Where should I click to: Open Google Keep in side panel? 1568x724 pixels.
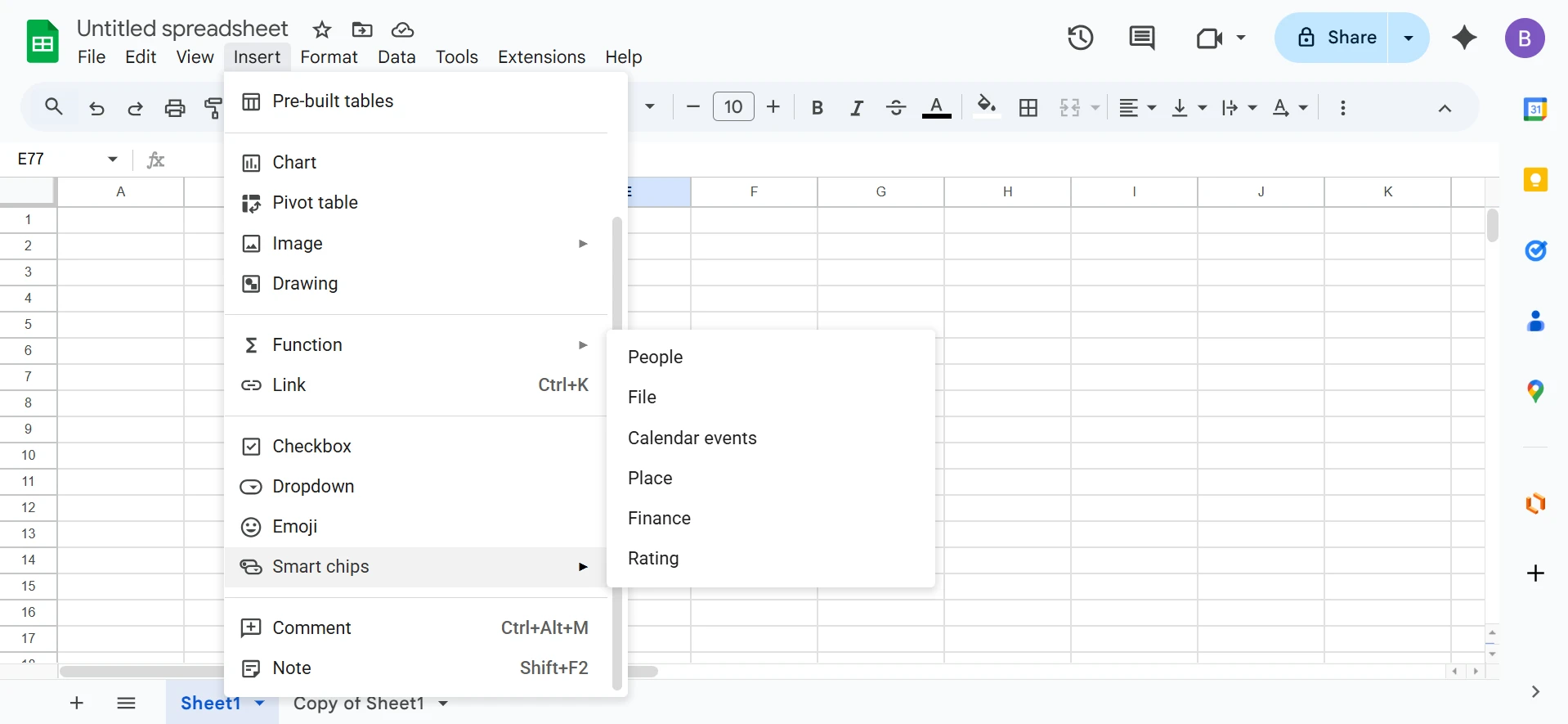tap(1535, 179)
